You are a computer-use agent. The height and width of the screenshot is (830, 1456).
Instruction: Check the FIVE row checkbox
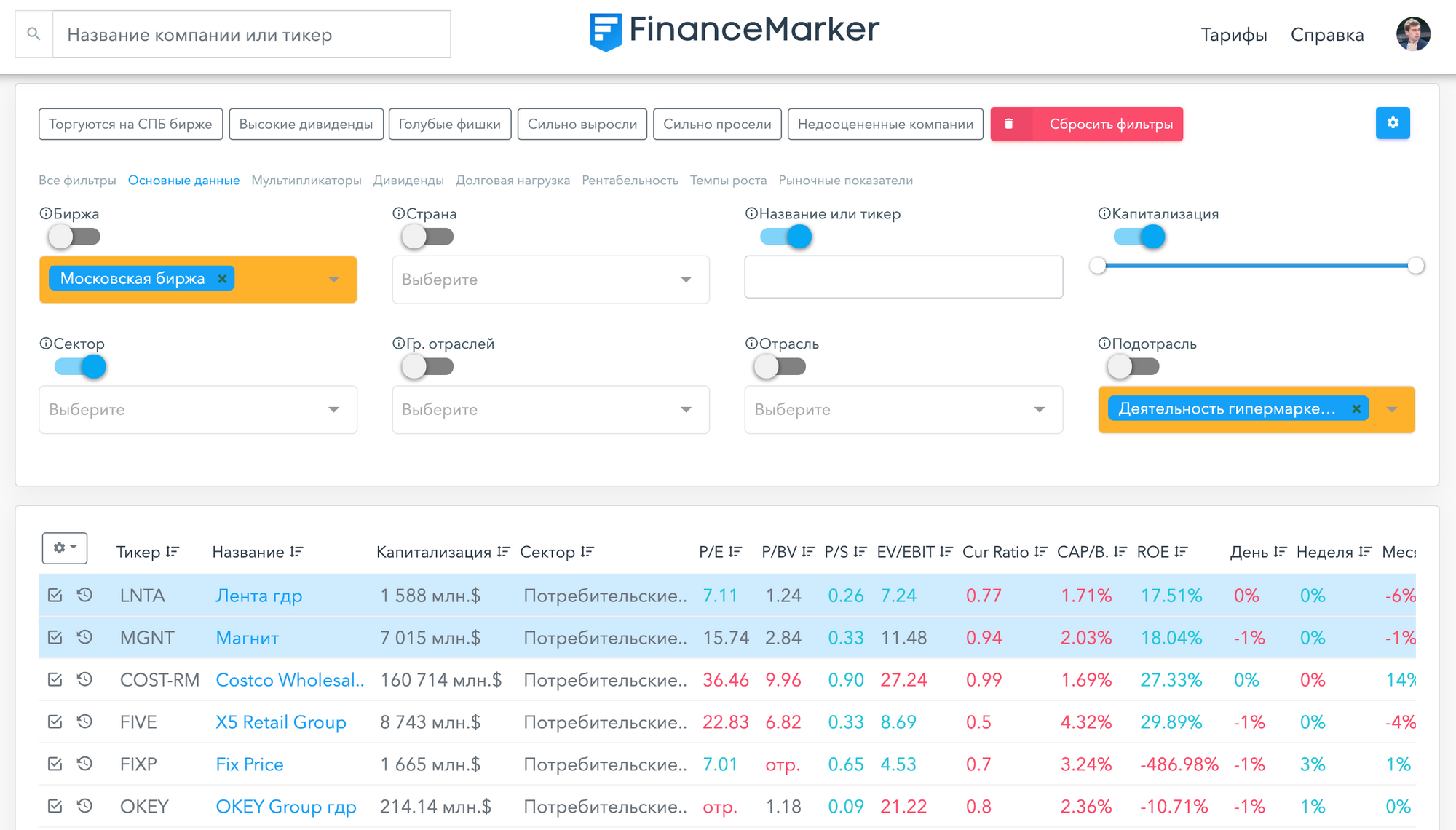(x=55, y=722)
